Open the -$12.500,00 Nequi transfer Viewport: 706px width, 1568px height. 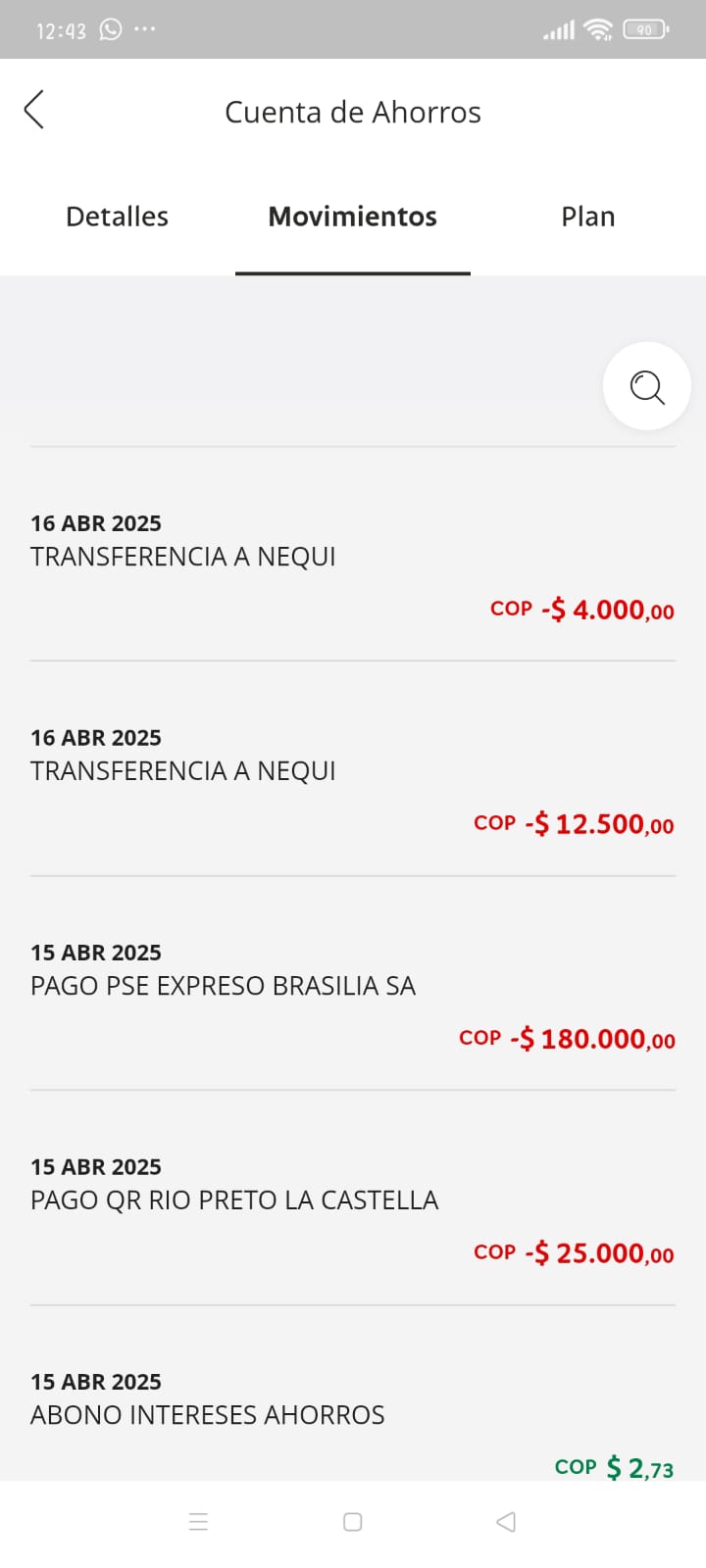[352, 780]
